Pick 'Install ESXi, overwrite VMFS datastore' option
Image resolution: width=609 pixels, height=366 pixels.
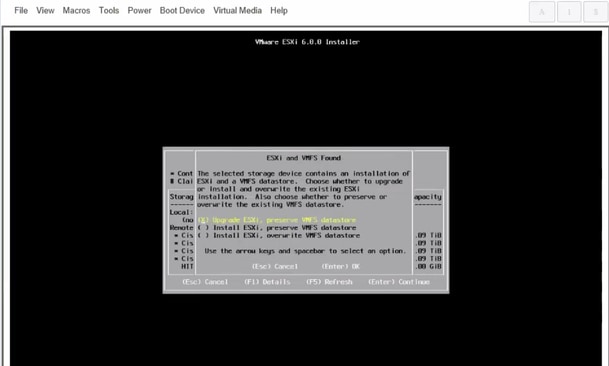coord(278,235)
